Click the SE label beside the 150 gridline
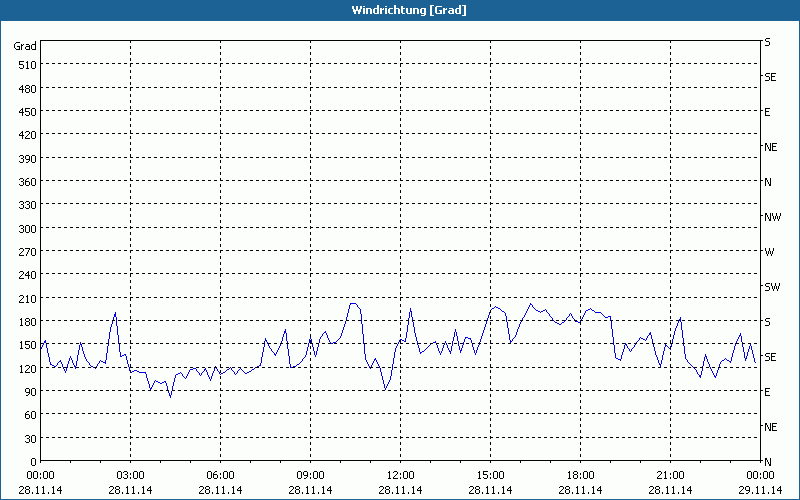This screenshot has width=800, height=500. point(770,357)
